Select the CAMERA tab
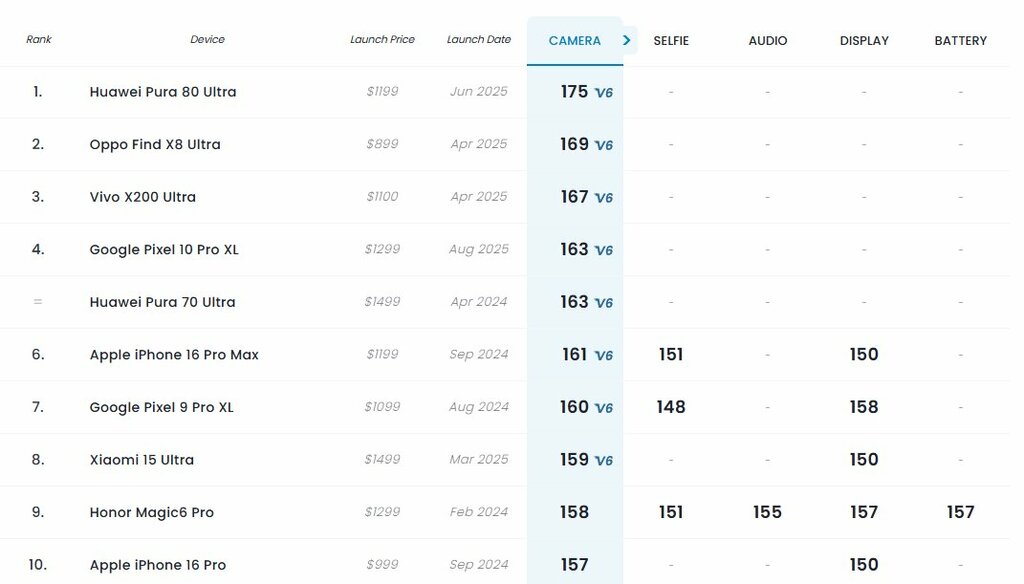 [x=574, y=41]
